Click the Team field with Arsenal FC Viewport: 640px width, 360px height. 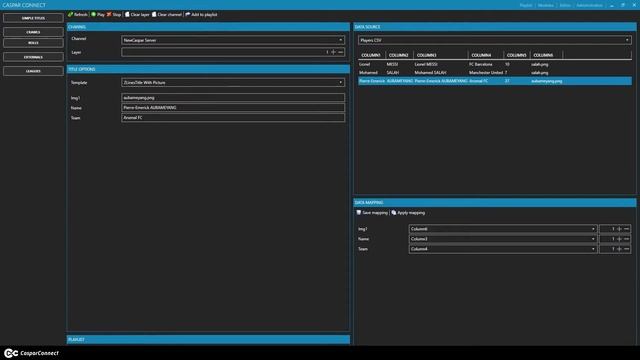(233, 118)
